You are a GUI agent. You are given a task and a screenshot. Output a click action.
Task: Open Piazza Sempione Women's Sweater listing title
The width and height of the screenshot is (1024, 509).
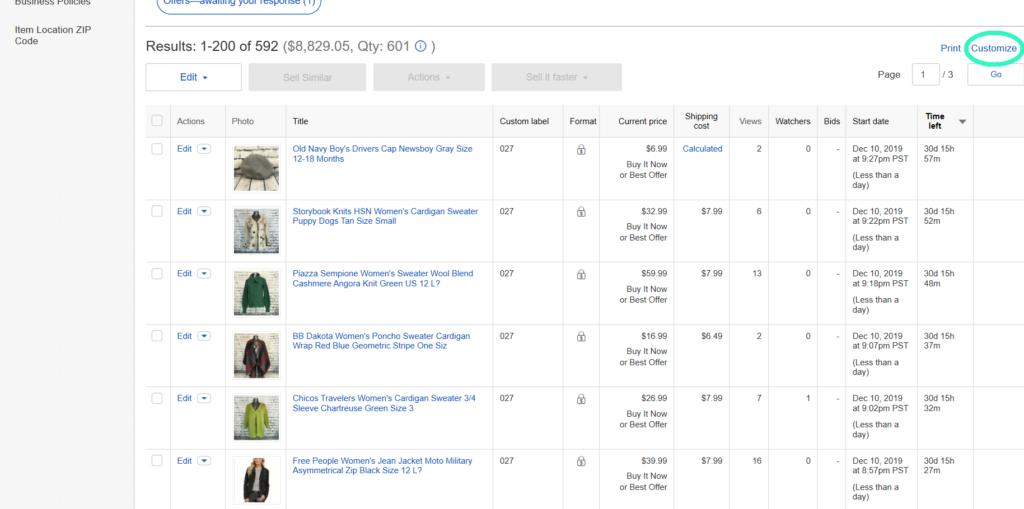pos(383,278)
